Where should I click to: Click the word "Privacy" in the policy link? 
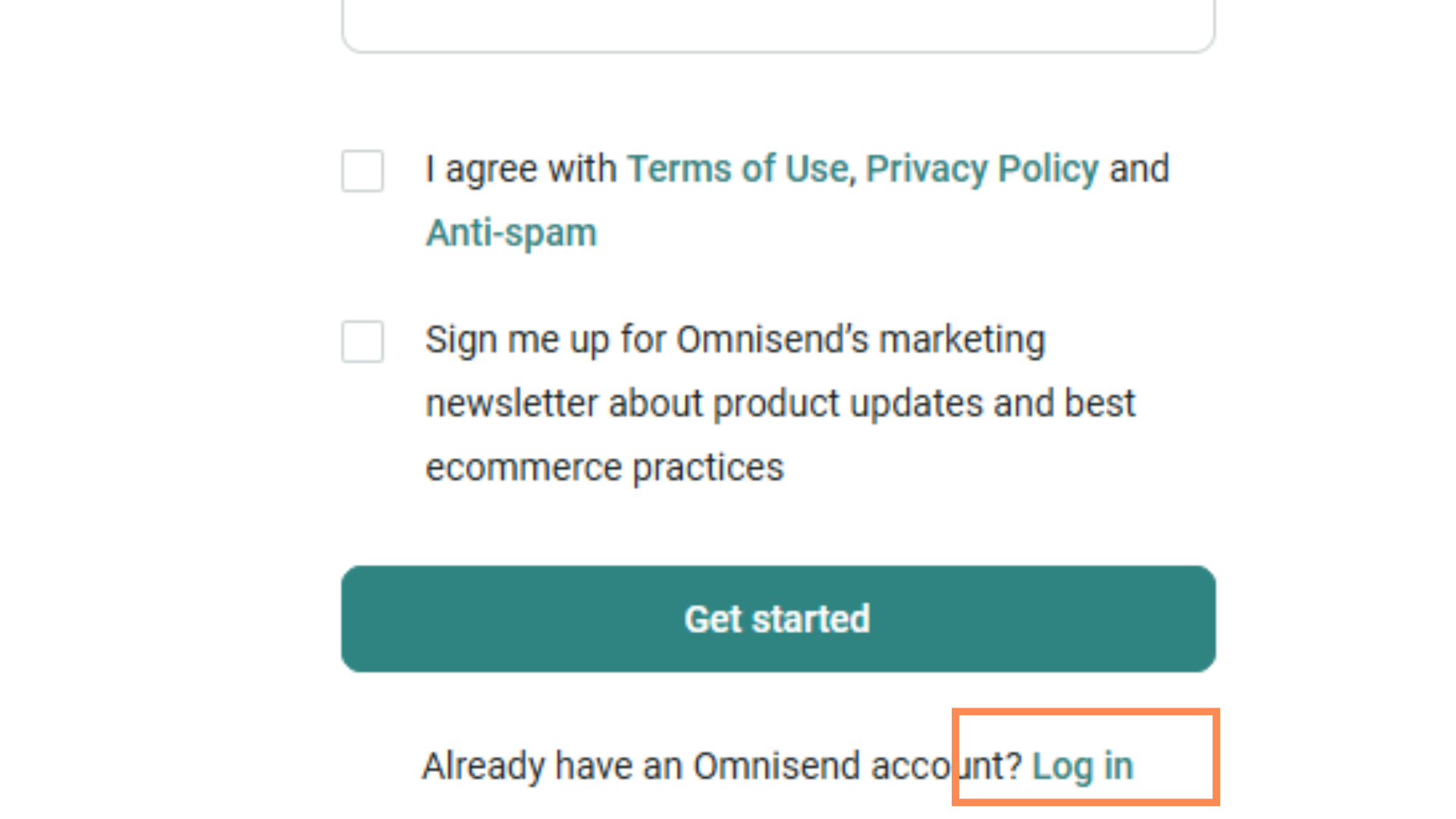[x=926, y=168]
